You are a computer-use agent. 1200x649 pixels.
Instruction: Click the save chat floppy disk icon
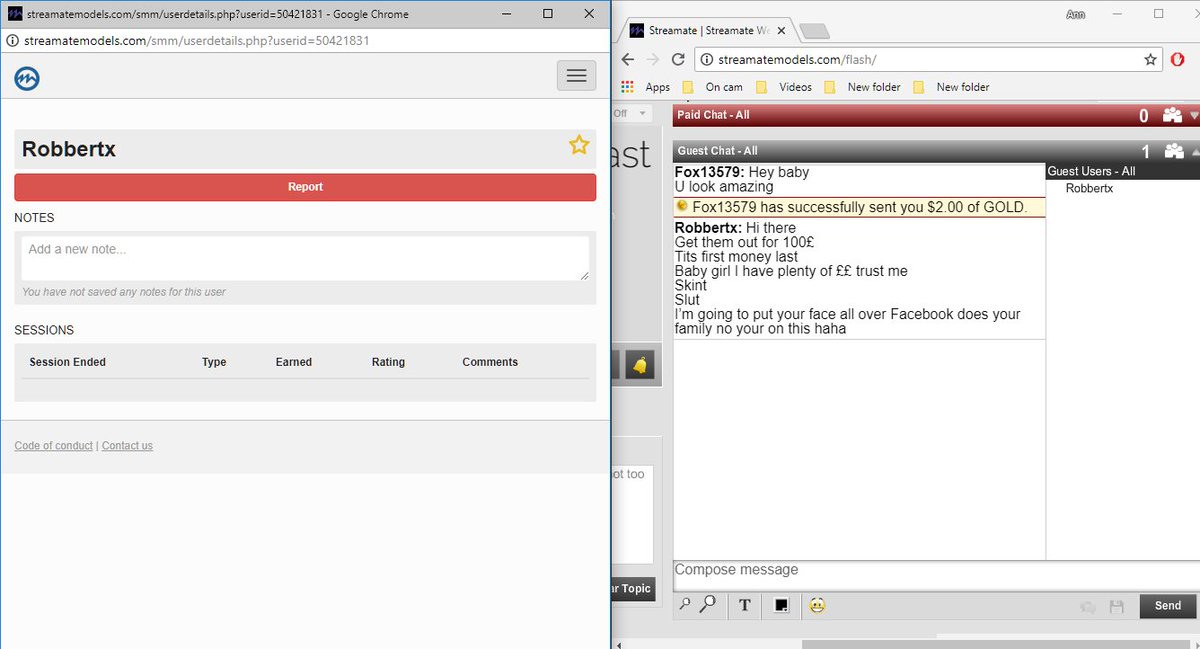[1118, 606]
